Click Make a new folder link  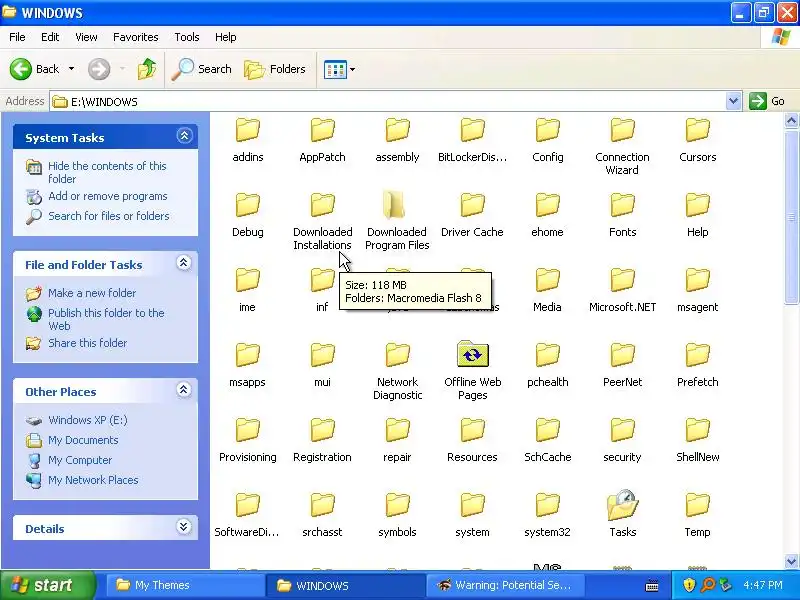[92, 293]
